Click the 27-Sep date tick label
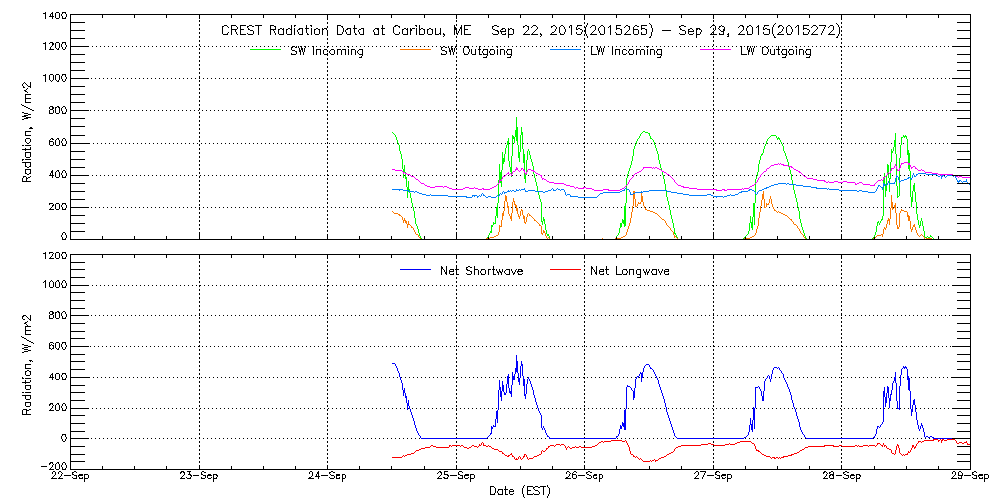Viewport: 1000px width, 500px height. tap(713, 477)
